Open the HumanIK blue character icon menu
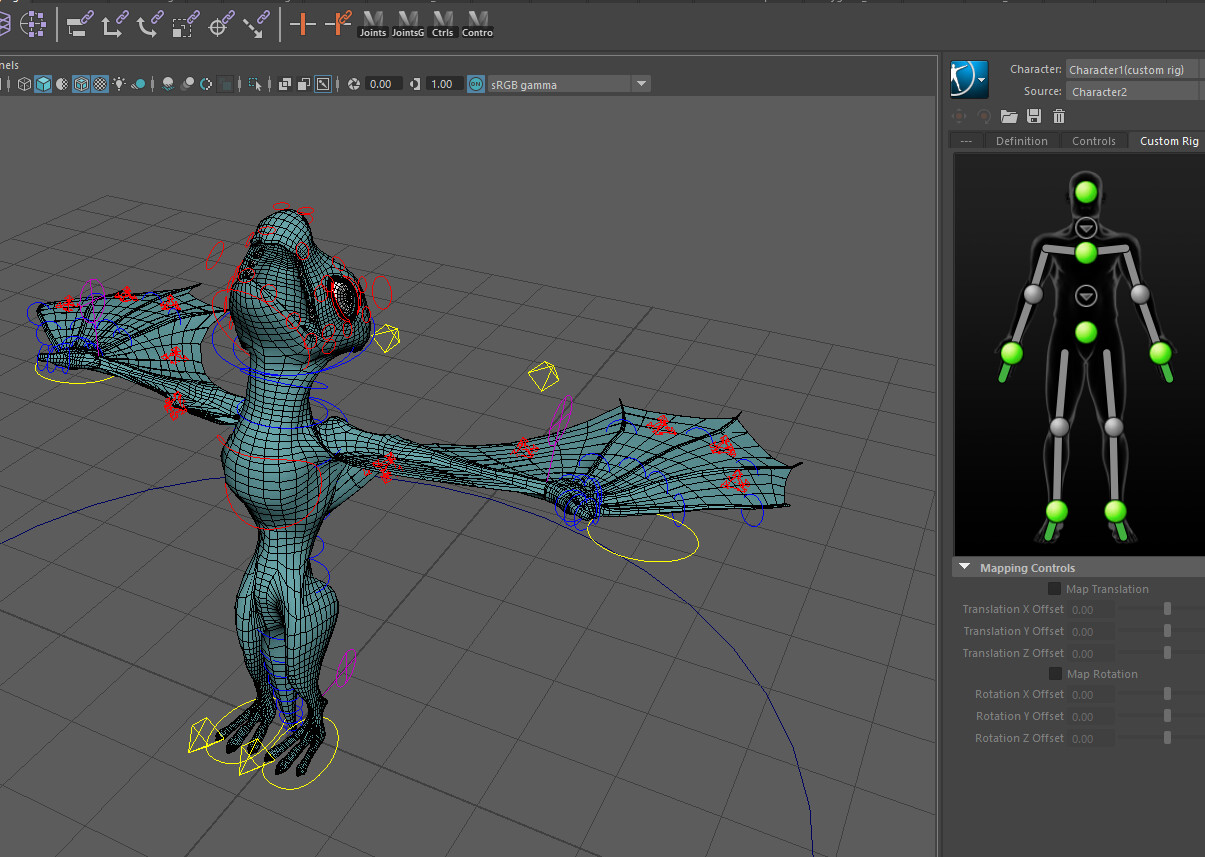The height and width of the screenshot is (857, 1205). click(x=968, y=79)
